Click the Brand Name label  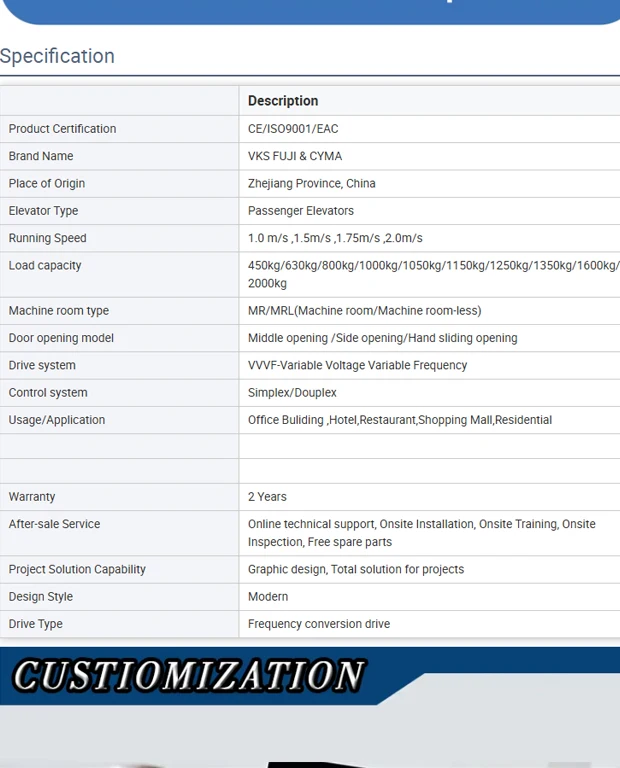[x=41, y=156]
